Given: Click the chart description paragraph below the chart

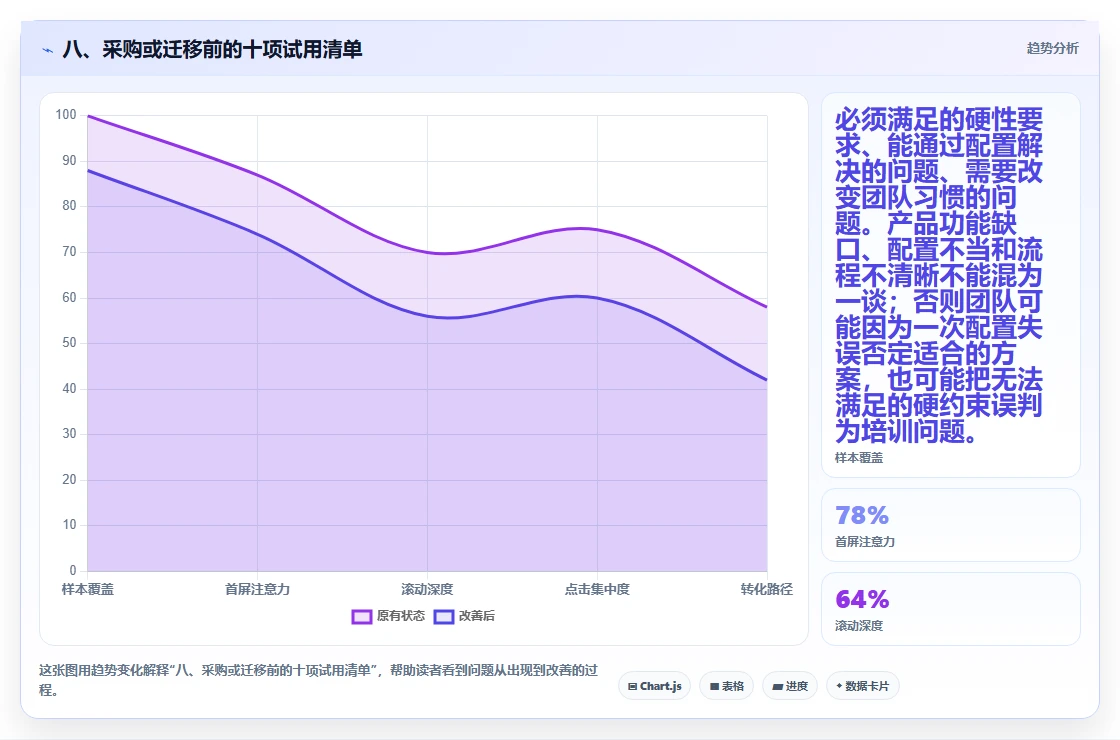Looking at the screenshot, I should pyautogui.click(x=319, y=680).
